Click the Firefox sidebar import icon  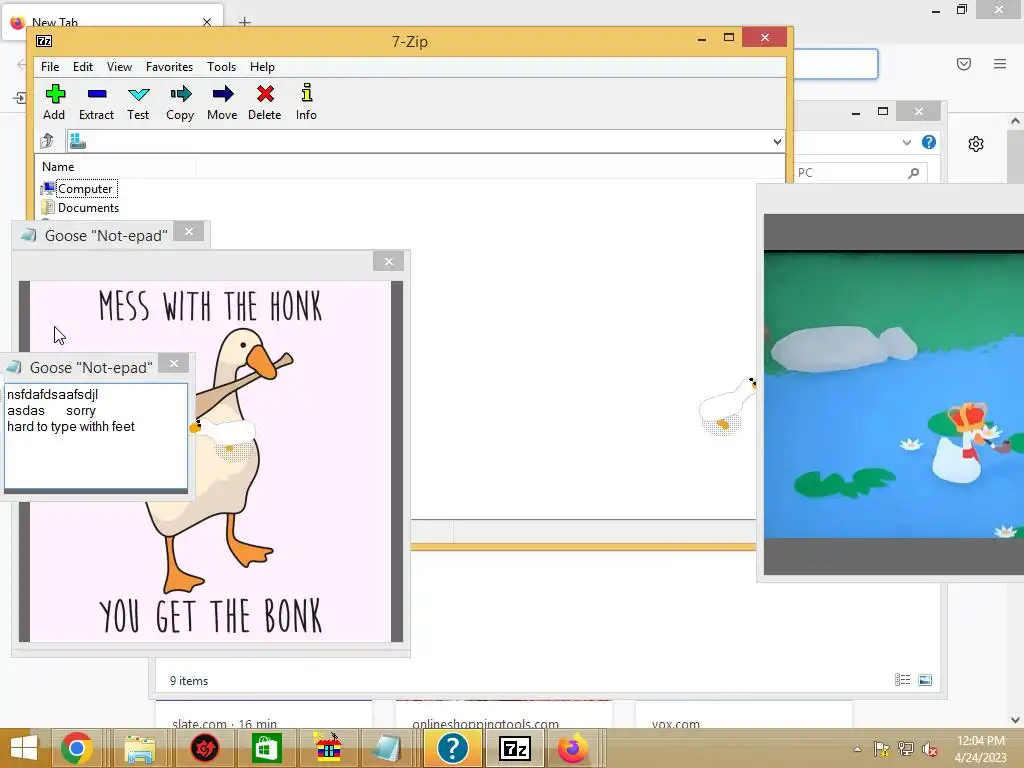20,98
